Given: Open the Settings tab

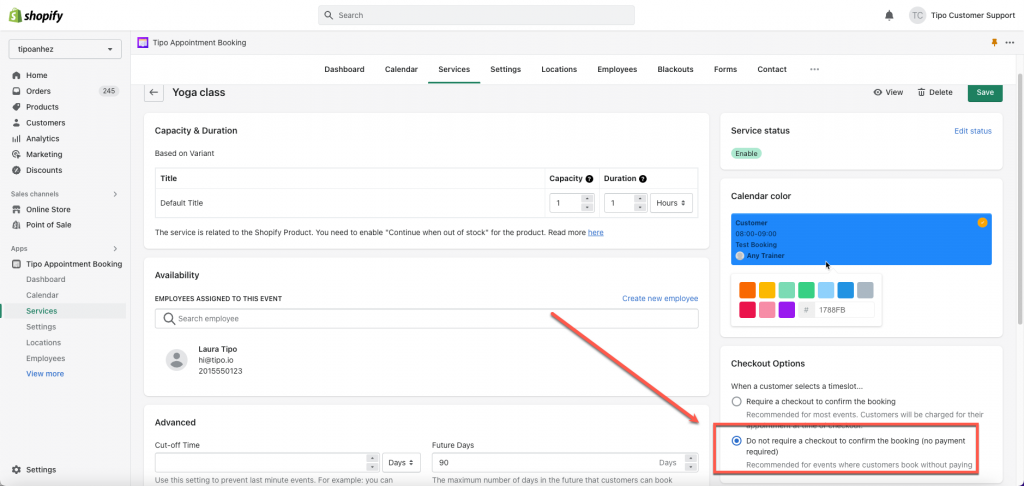Looking at the screenshot, I should tap(505, 69).
